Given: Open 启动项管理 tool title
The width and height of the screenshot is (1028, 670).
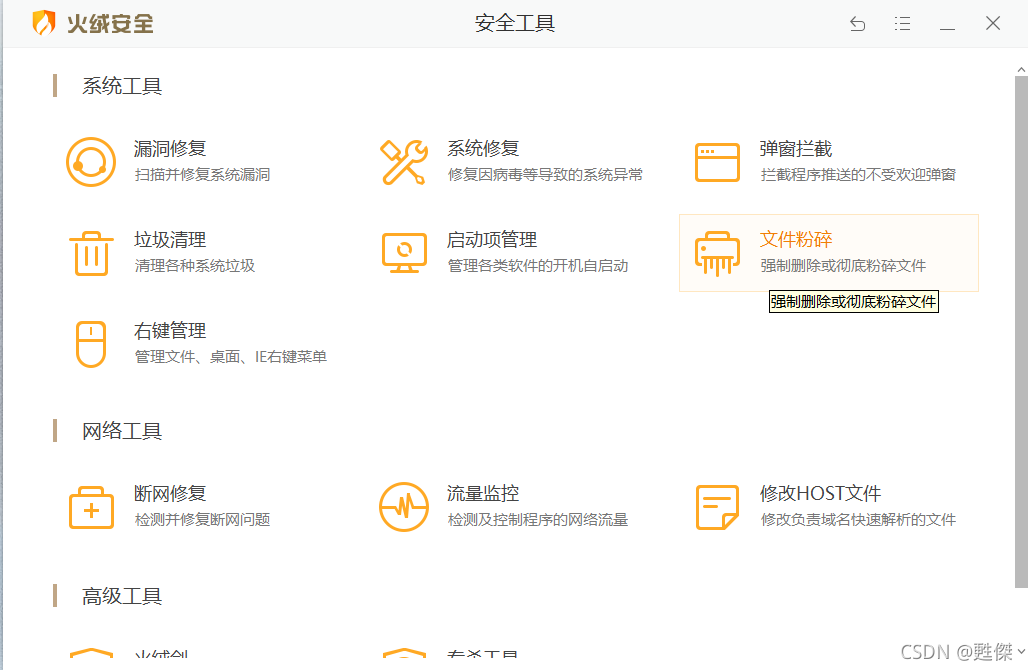Looking at the screenshot, I should click(492, 240).
